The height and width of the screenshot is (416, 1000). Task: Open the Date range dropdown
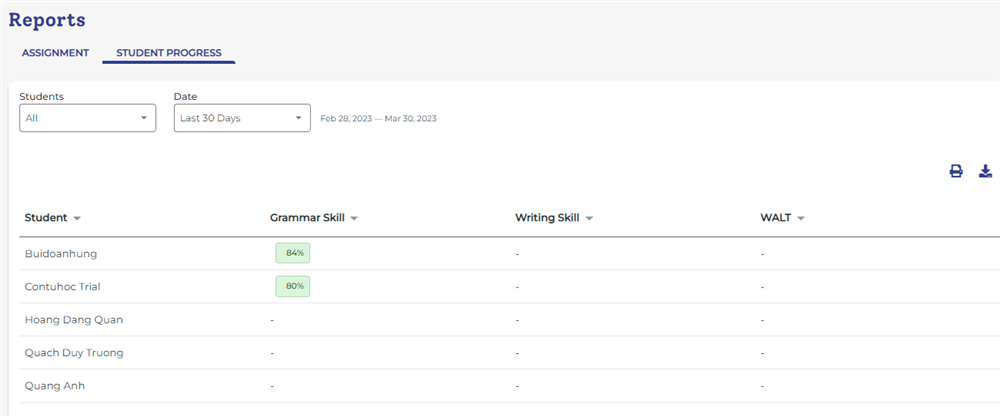242,118
